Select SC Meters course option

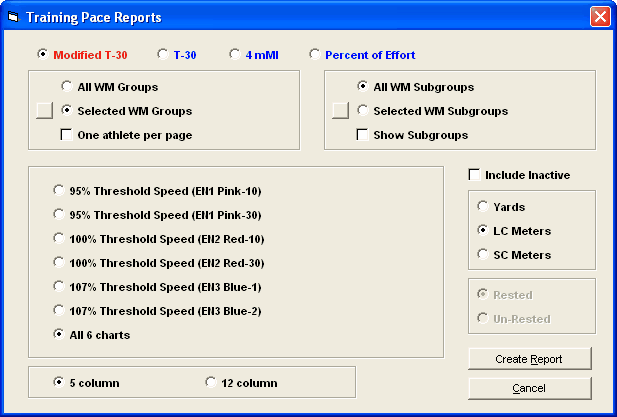[x=484, y=255]
